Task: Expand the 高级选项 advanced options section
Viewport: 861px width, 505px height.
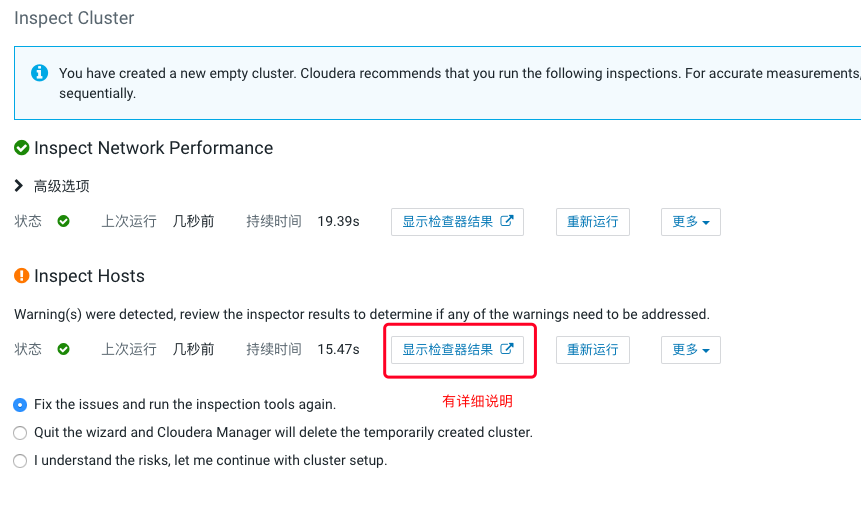Action: (19, 186)
